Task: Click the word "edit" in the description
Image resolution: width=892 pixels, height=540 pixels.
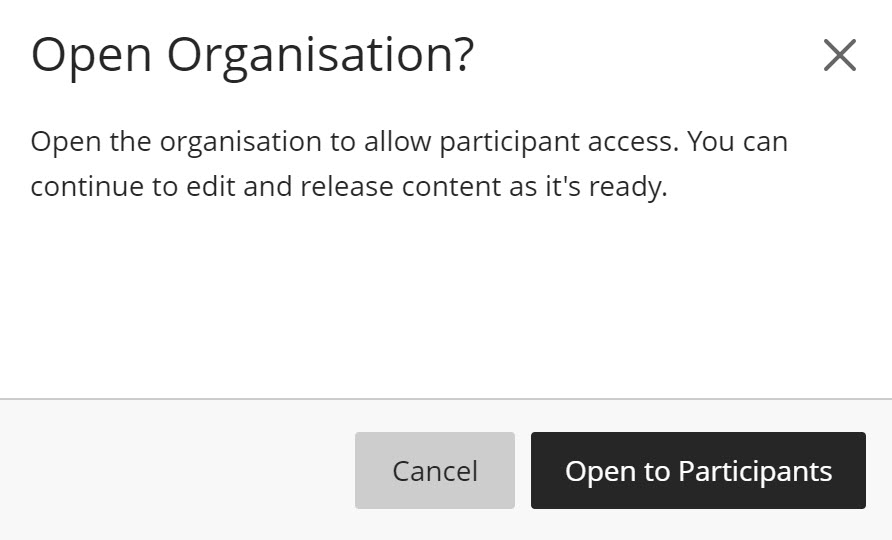Action: click(206, 187)
